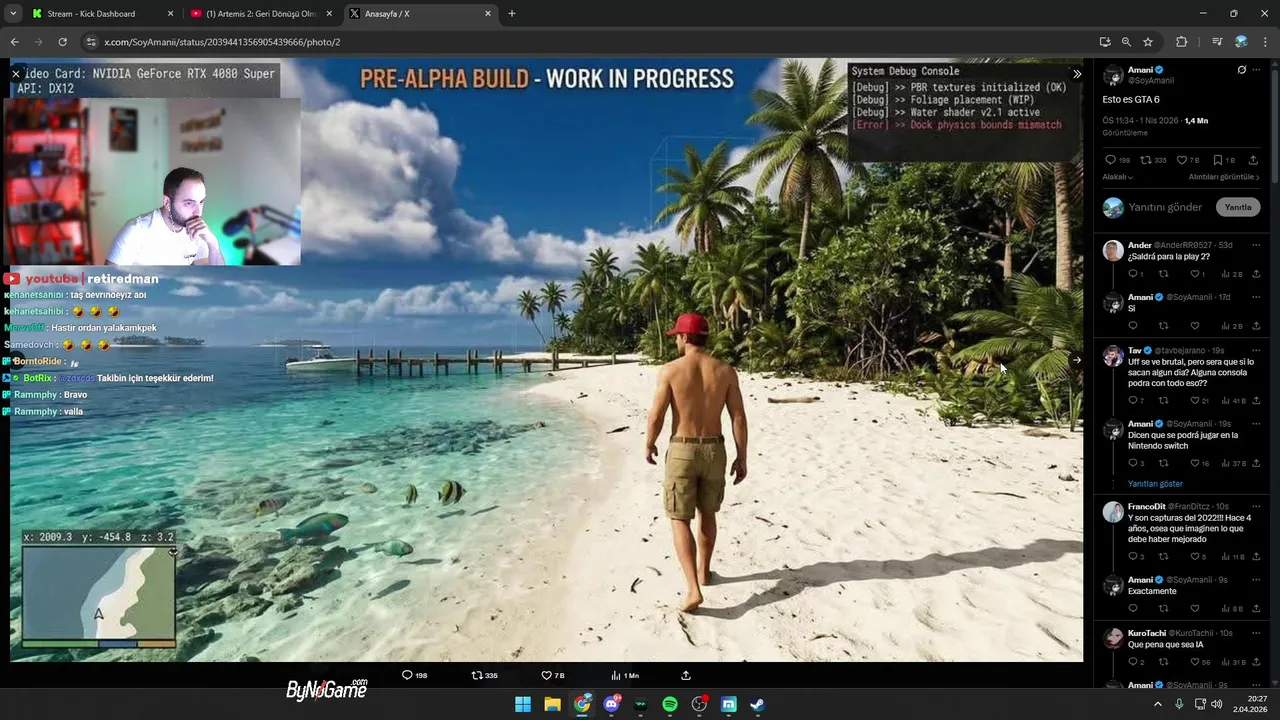
Task: Like FrancoDit's reply (5 likes)
Action: pos(1195,556)
